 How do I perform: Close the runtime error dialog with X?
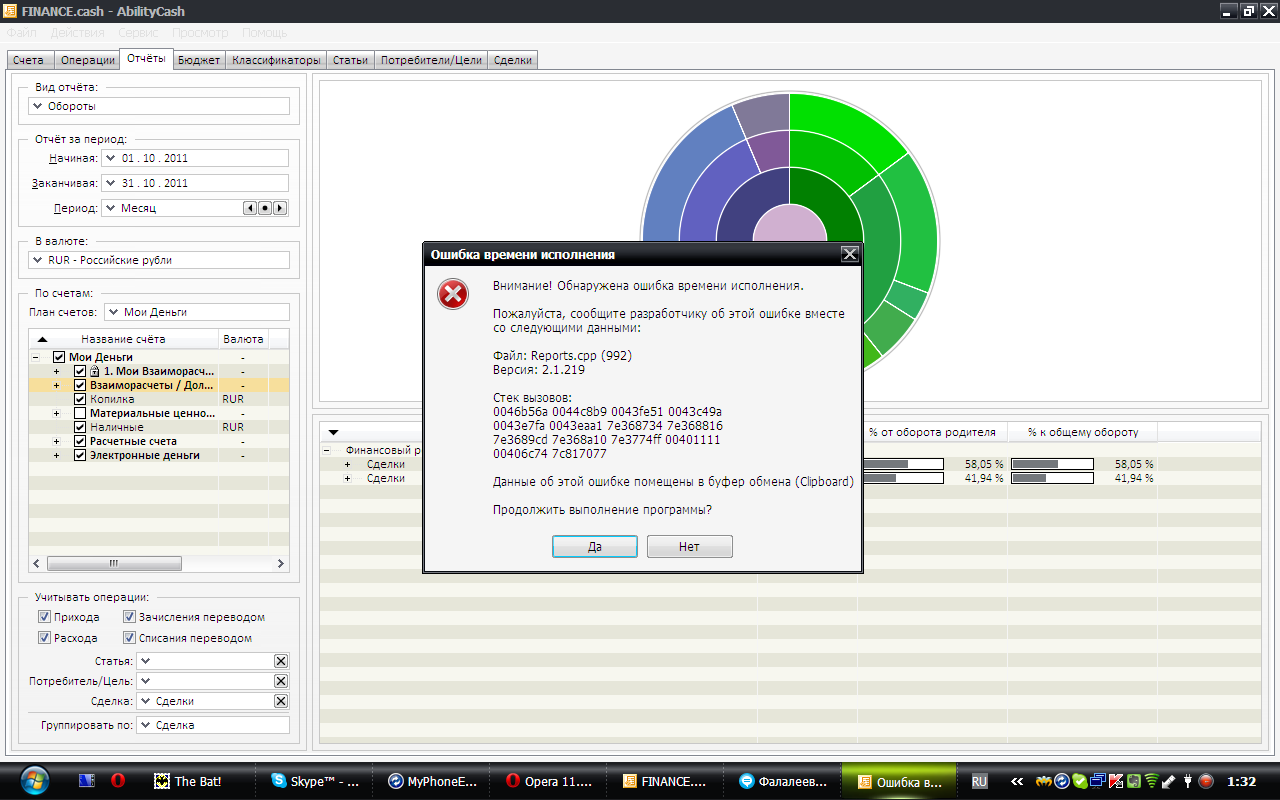click(x=849, y=254)
